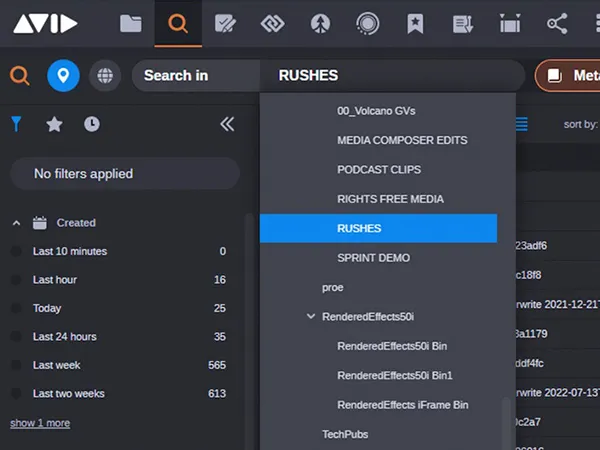Open the linked-diamonds app icon
Image resolution: width=600 pixels, height=450 pixels.
[272, 24]
